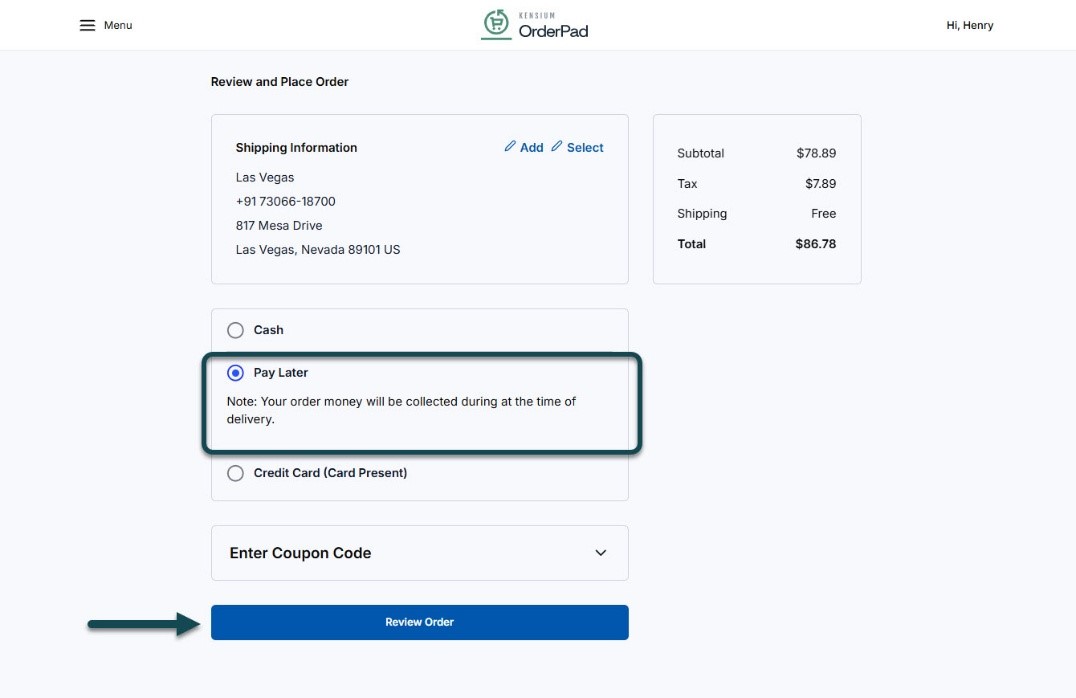This screenshot has height=698, width=1076.
Task: Click the Tax amount $7.89
Action: click(821, 183)
